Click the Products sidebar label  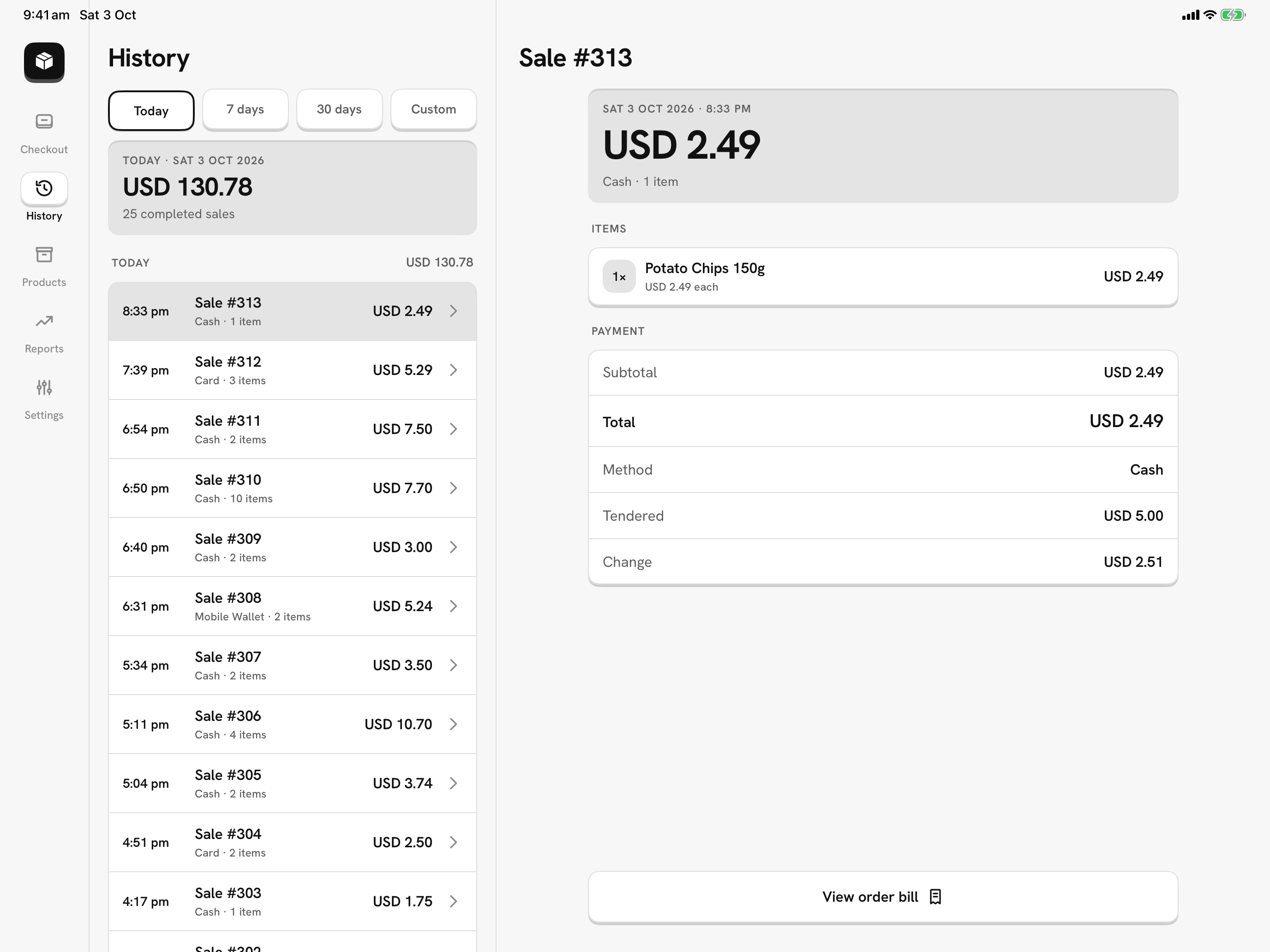click(x=44, y=282)
